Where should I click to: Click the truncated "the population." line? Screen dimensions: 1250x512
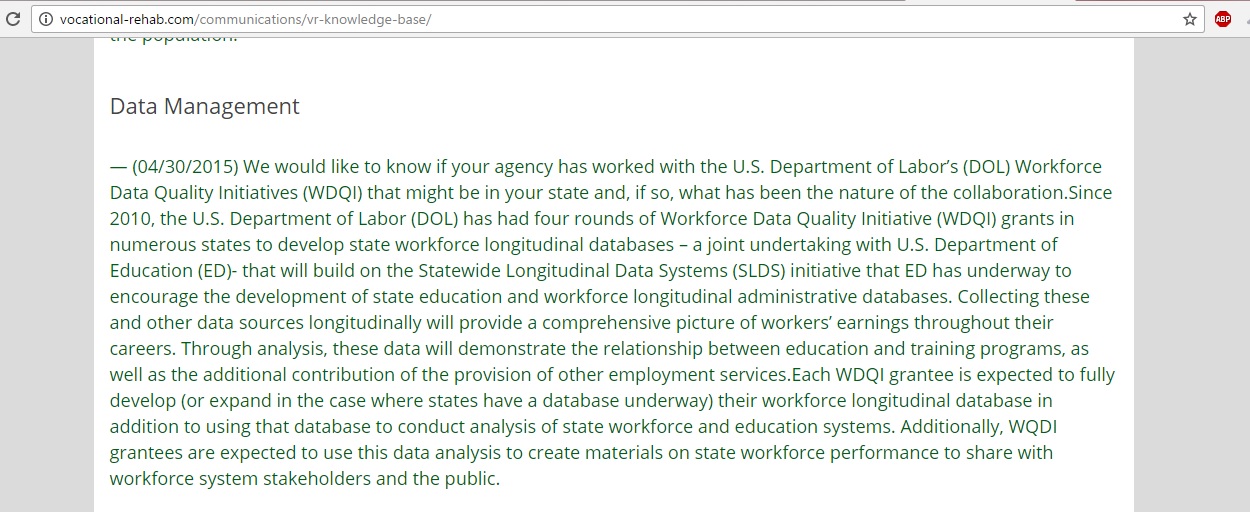[175, 39]
